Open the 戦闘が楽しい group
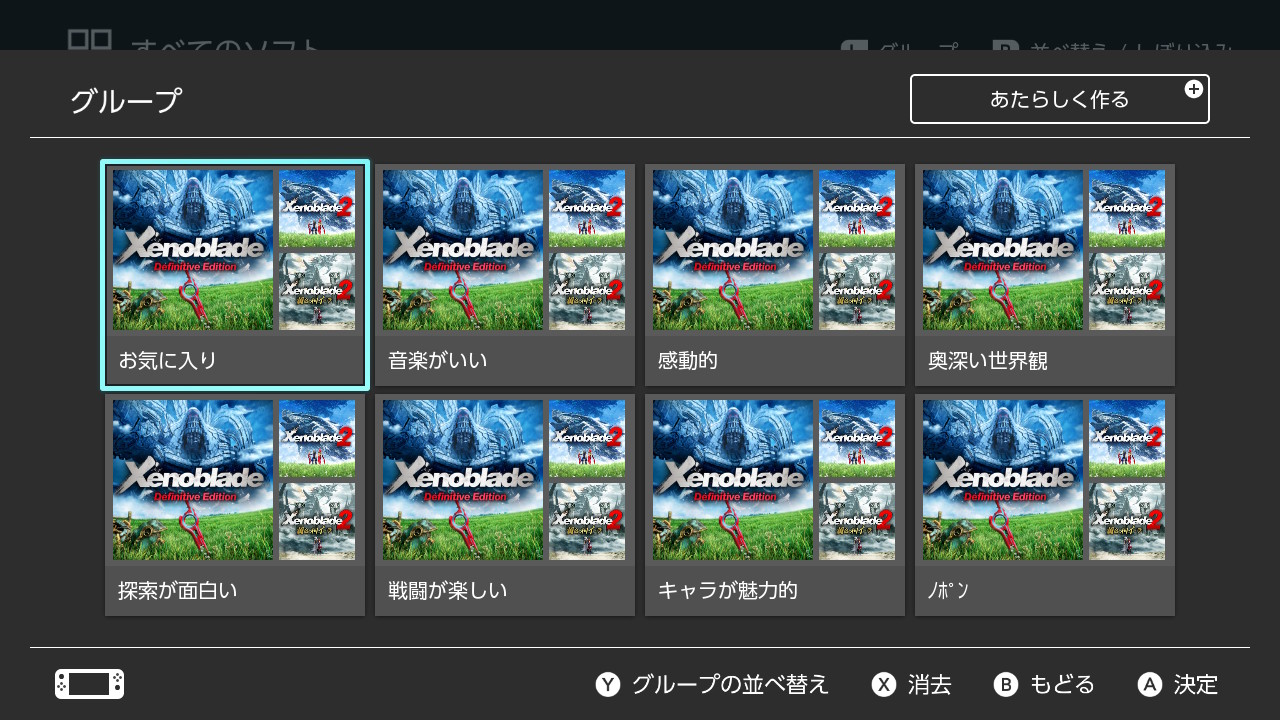 click(x=504, y=505)
